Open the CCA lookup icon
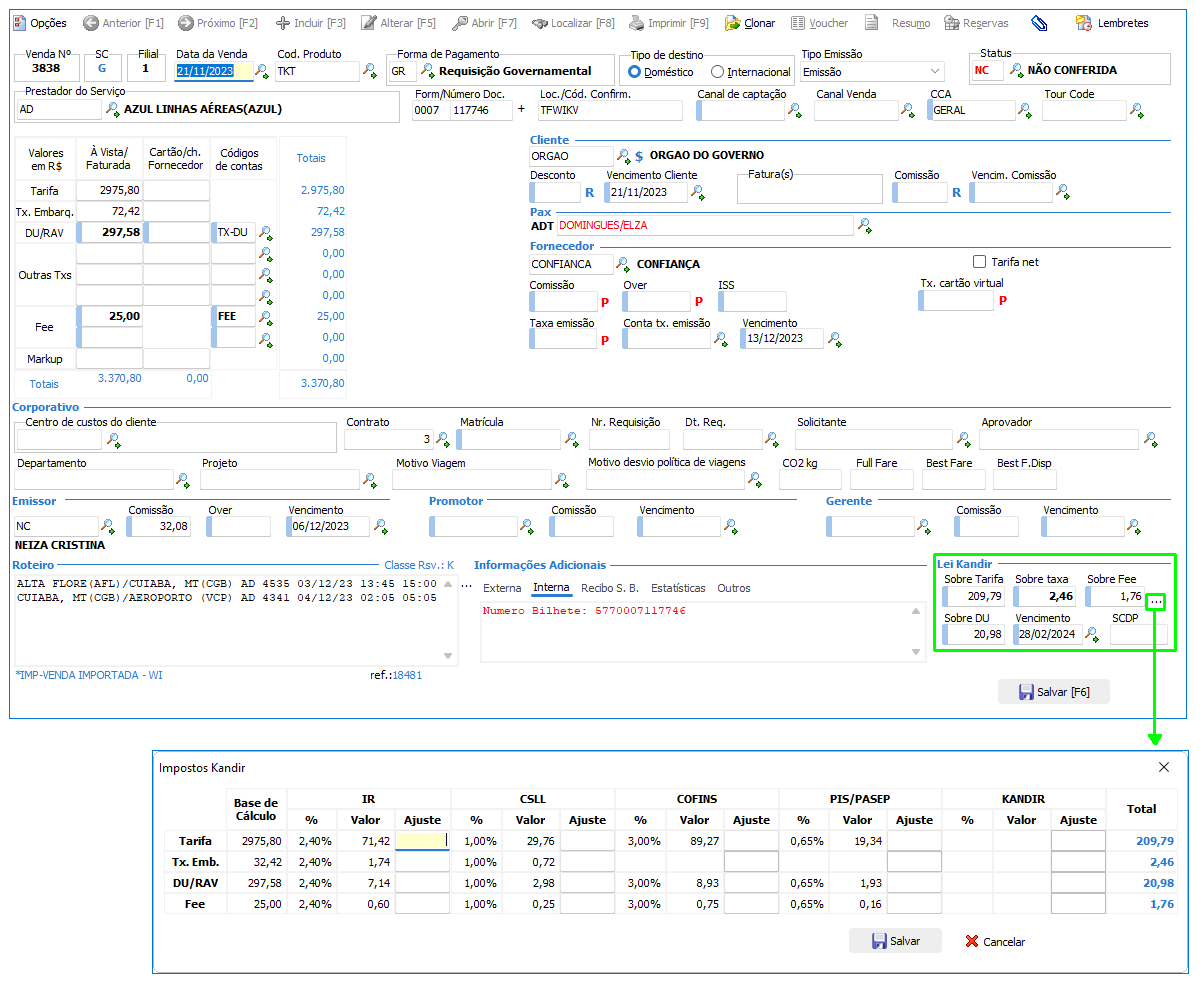This screenshot has width=1204, height=988. point(1024,111)
